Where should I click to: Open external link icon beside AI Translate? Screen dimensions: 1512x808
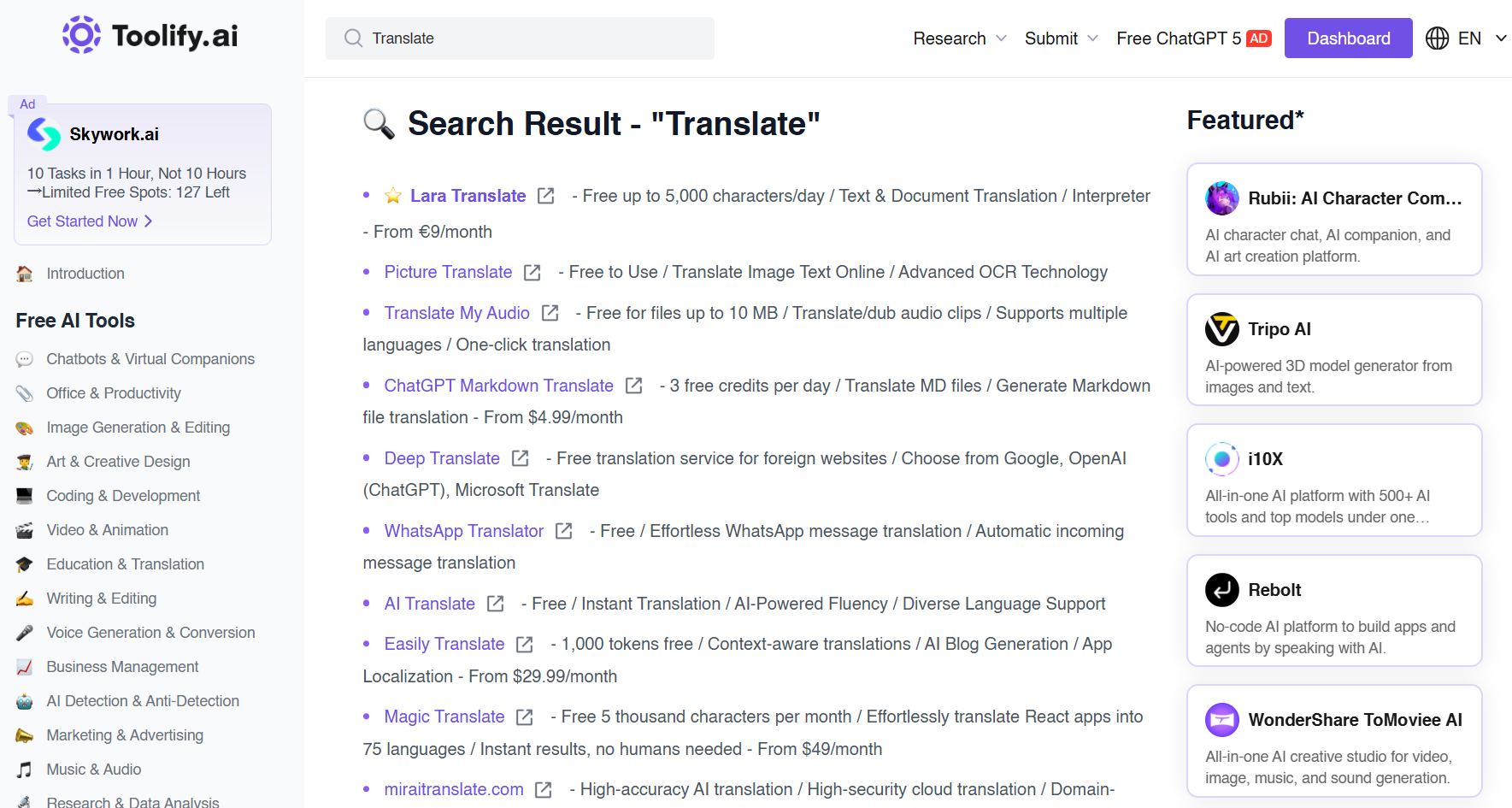495,604
